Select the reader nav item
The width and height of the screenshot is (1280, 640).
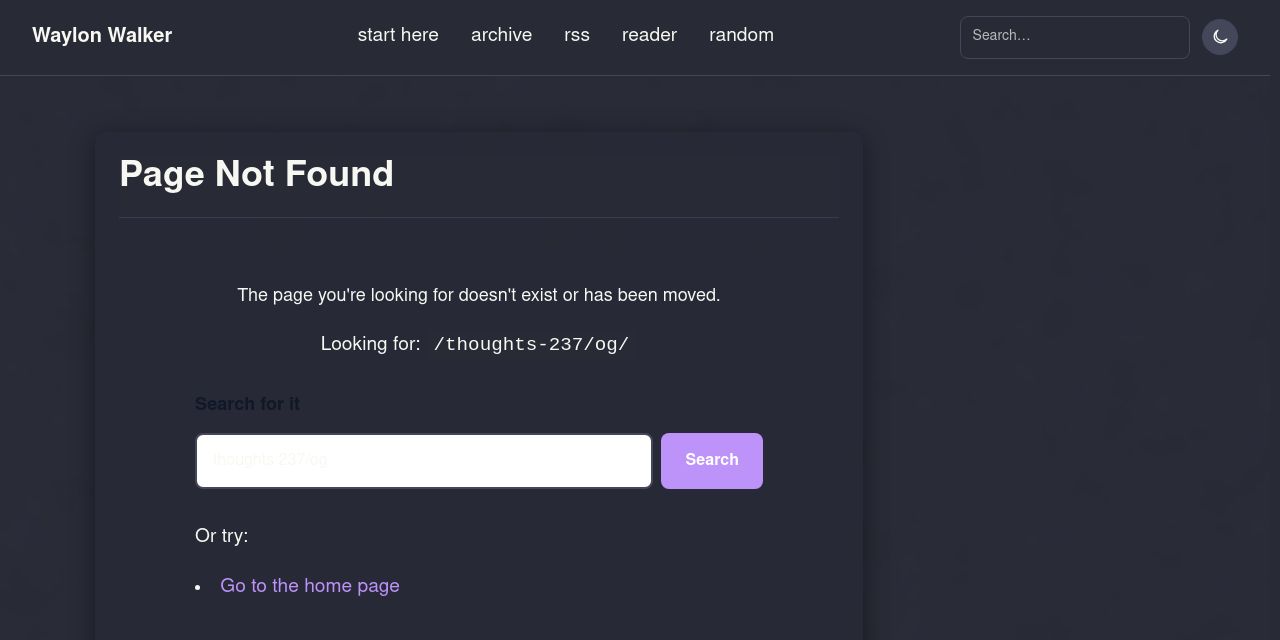(x=649, y=35)
